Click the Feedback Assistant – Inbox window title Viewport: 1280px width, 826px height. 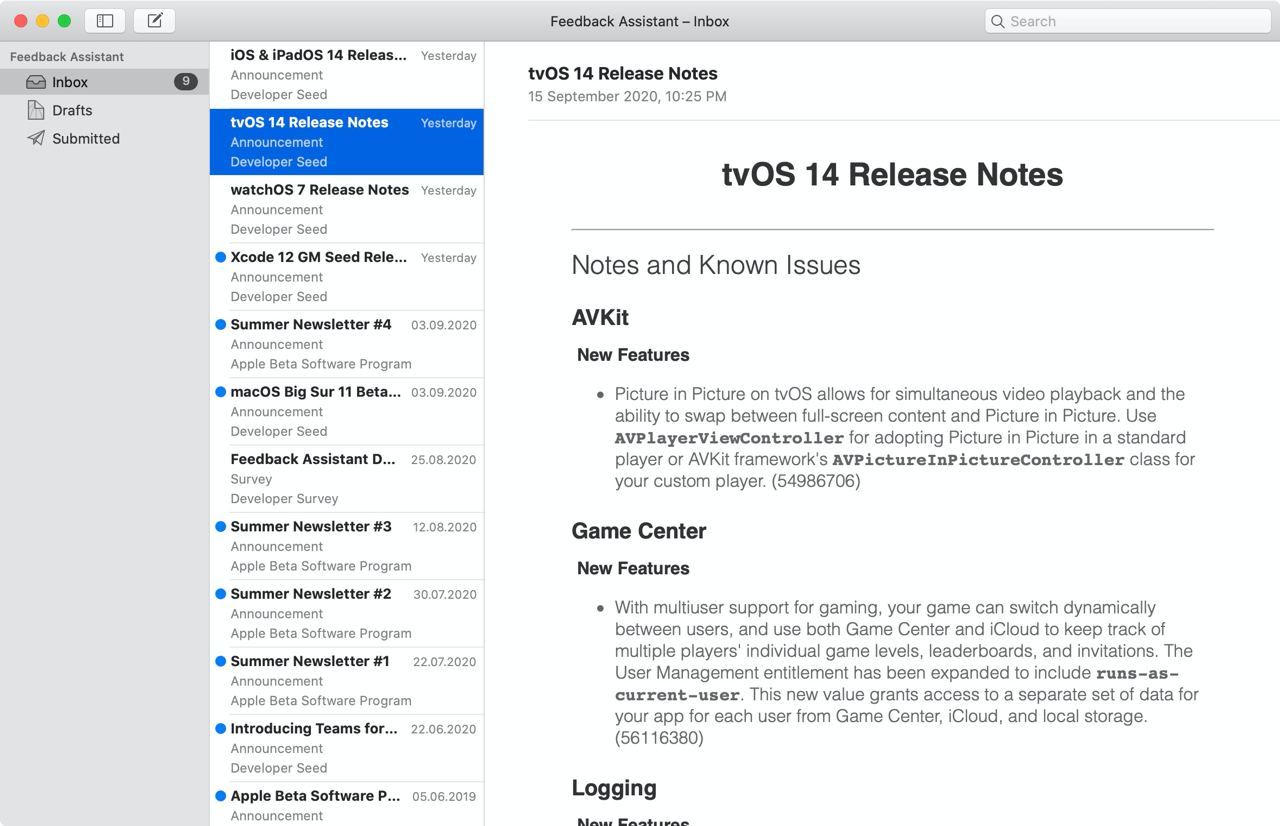(640, 21)
